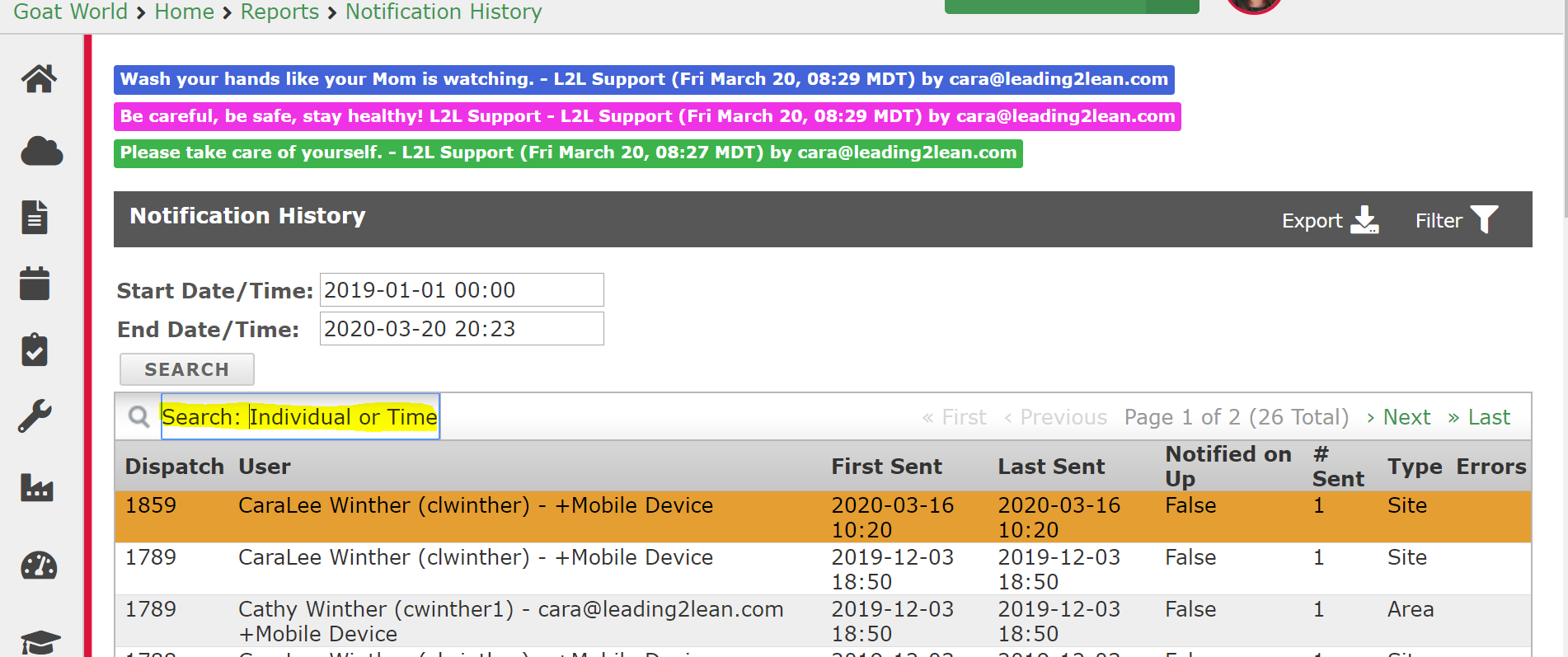Click the factory chart sidebar icon
This screenshot has width=1568, height=657.
tap(37, 487)
